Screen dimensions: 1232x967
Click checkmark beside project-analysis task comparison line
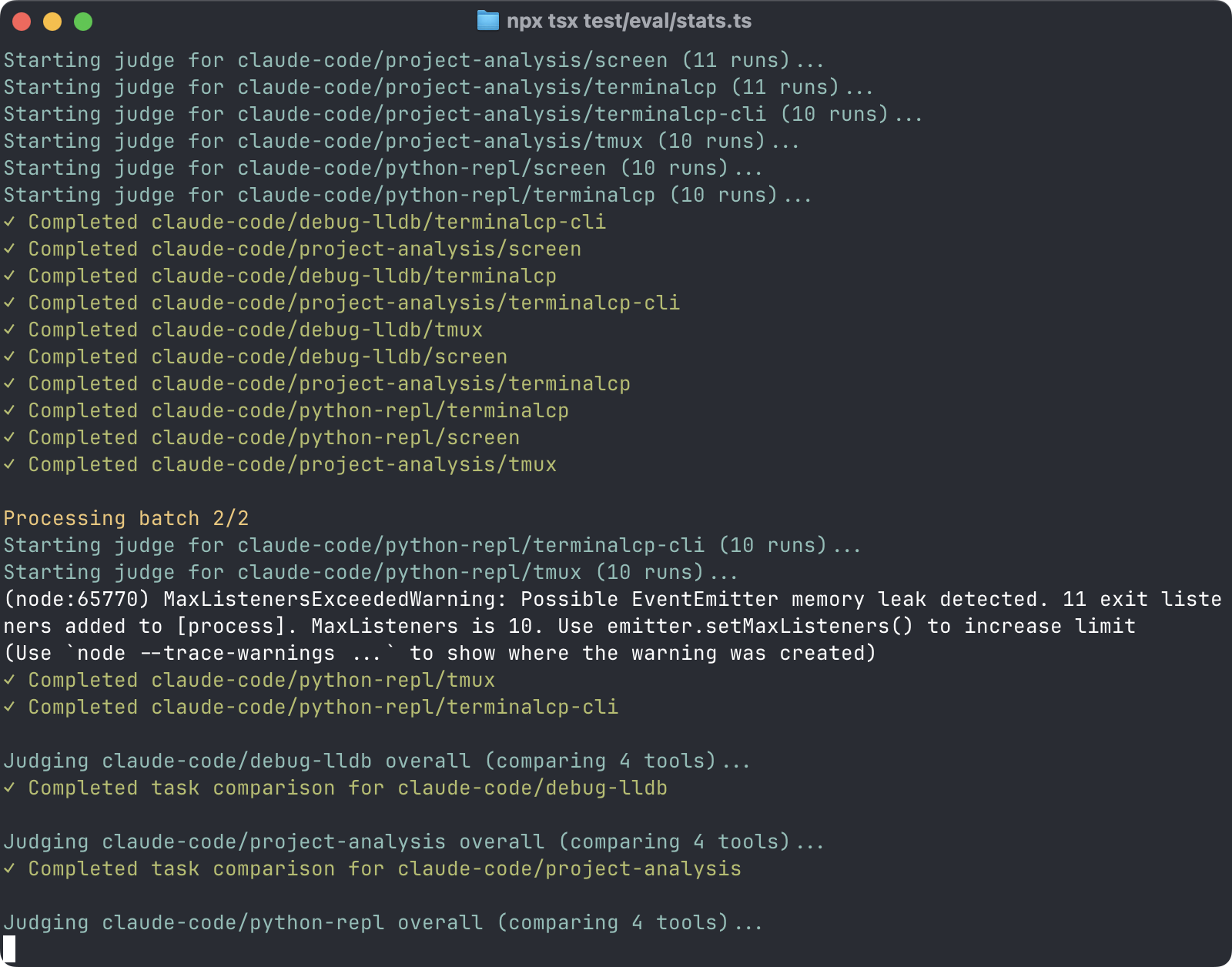(x=9, y=869)
